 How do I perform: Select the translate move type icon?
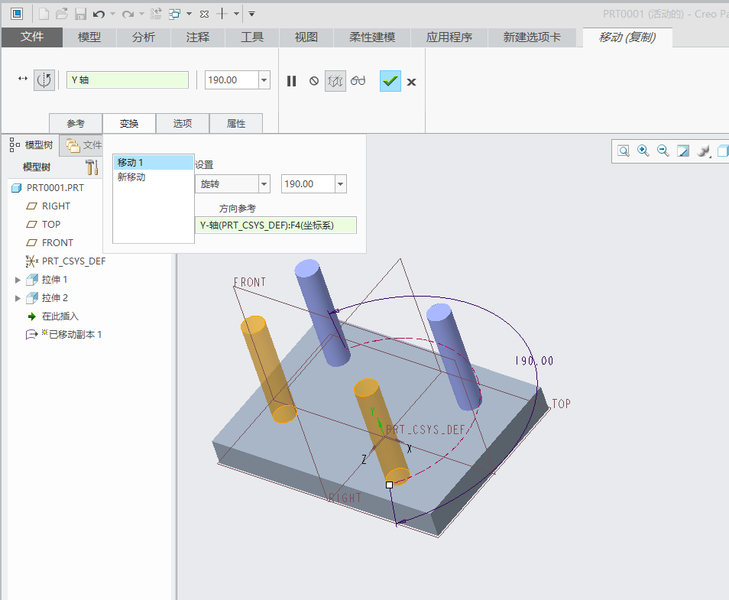23,79
